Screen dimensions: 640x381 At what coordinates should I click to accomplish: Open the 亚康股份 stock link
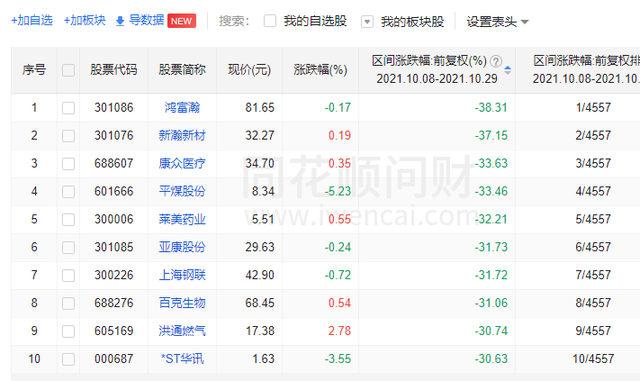[x=182, y=247]
